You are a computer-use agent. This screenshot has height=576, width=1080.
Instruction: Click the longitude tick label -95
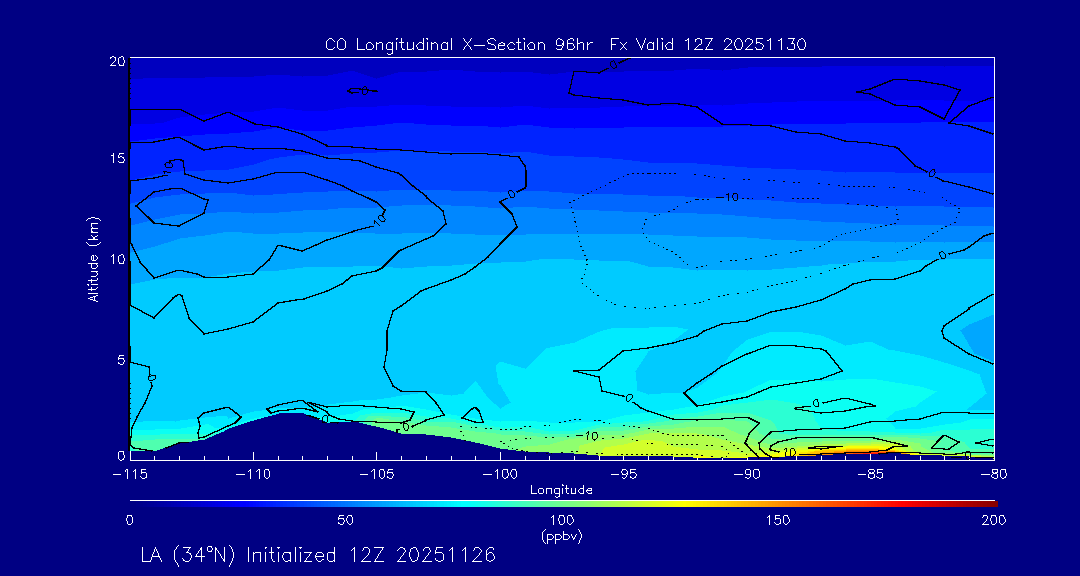click(x=624, y=475)
